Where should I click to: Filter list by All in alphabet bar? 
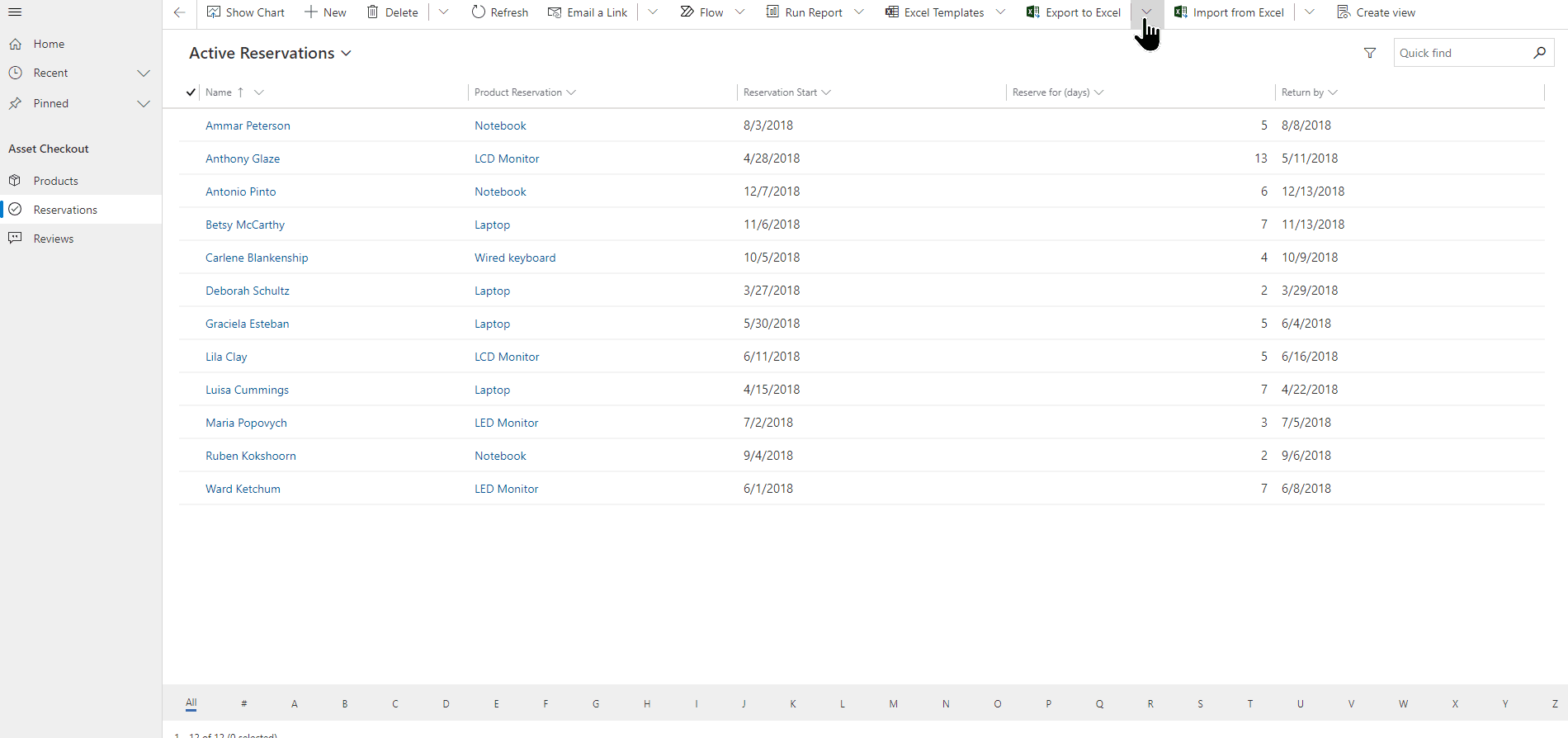pos(191,703)
